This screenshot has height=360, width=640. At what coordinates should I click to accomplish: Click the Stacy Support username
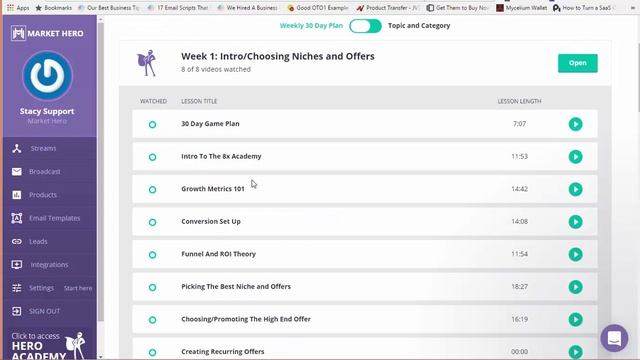(47, 111)
